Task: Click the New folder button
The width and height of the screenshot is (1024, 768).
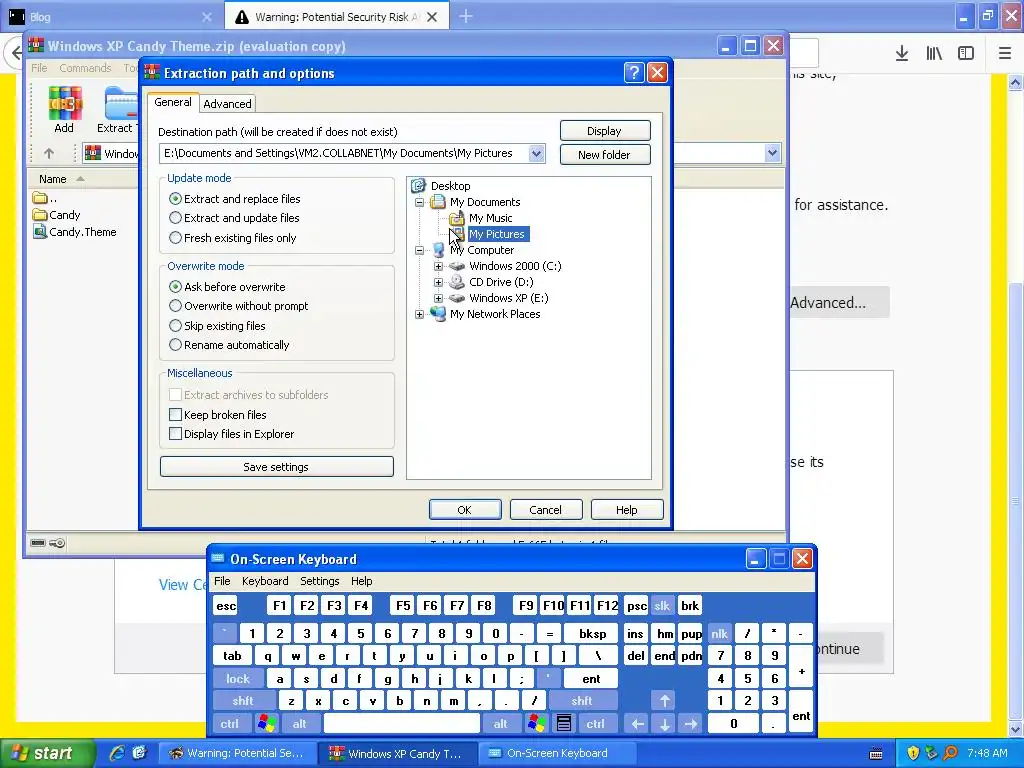Action: pyautogui.click(x=605, y=155)
